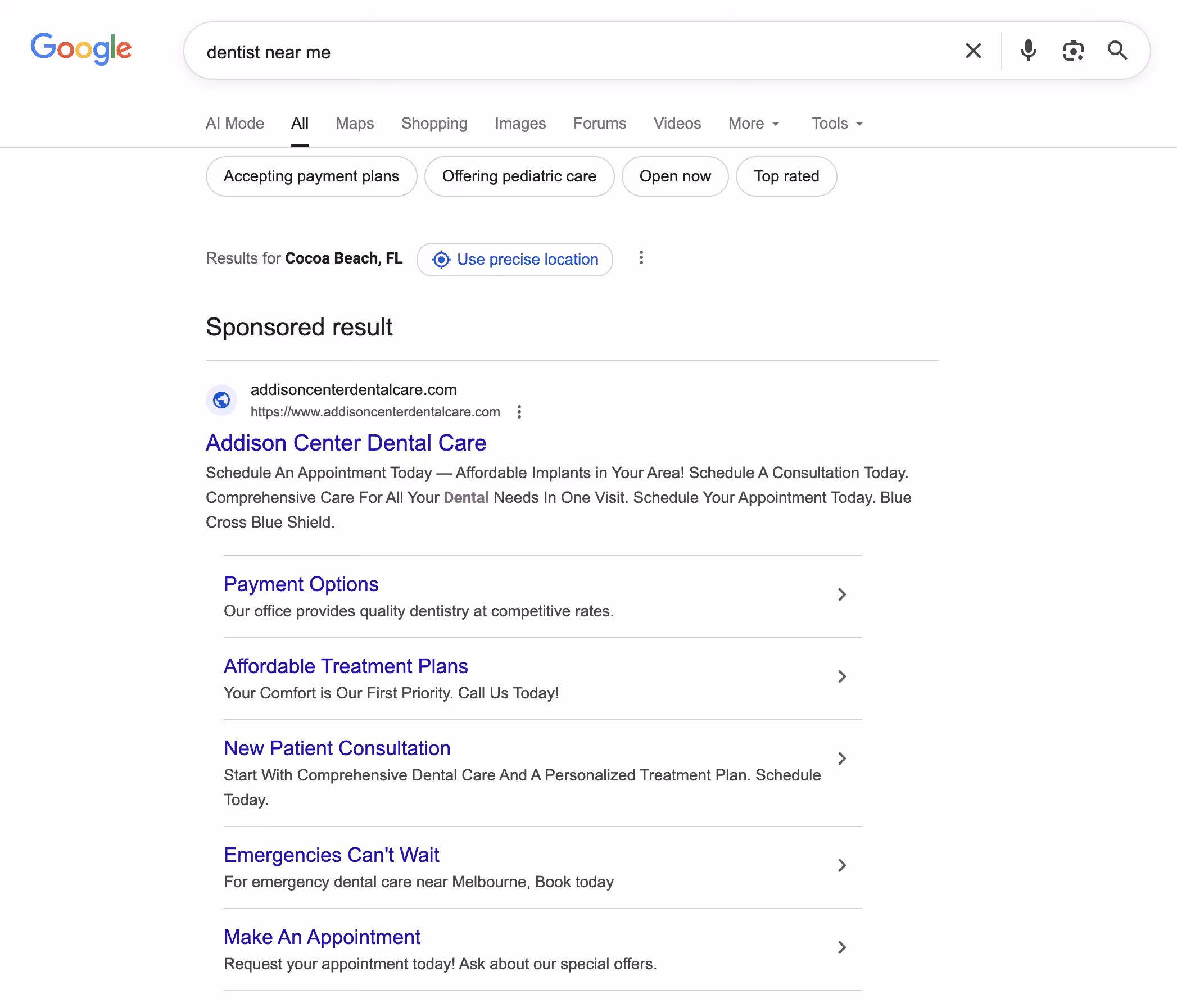Image resolution: width=1177 pixels, height=1008 pixels.
Task: Click the chevron on the Payment Options row
Action: click(x=842, y=594)
